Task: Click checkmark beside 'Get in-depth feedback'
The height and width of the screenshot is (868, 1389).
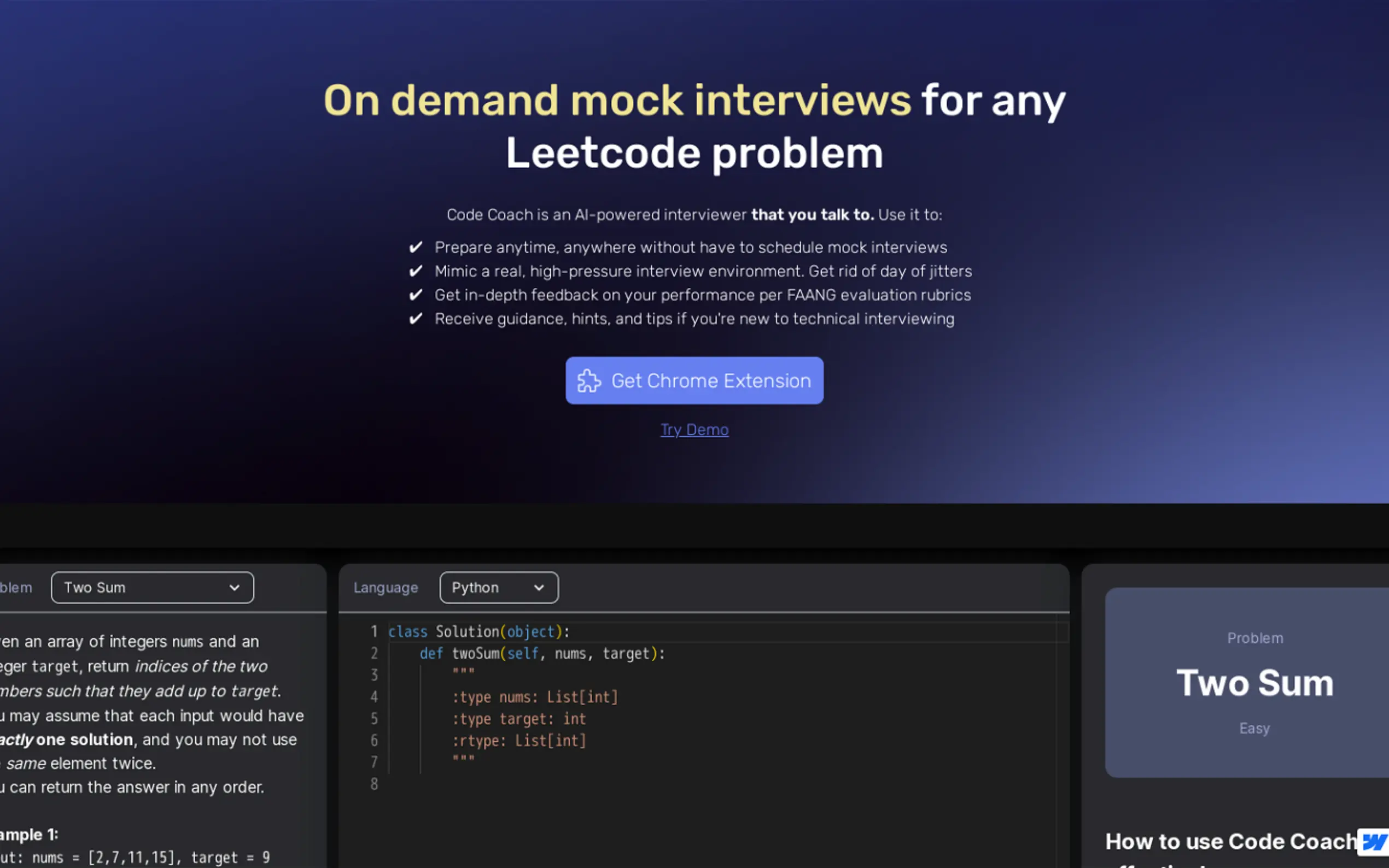Action: [416, 295]
